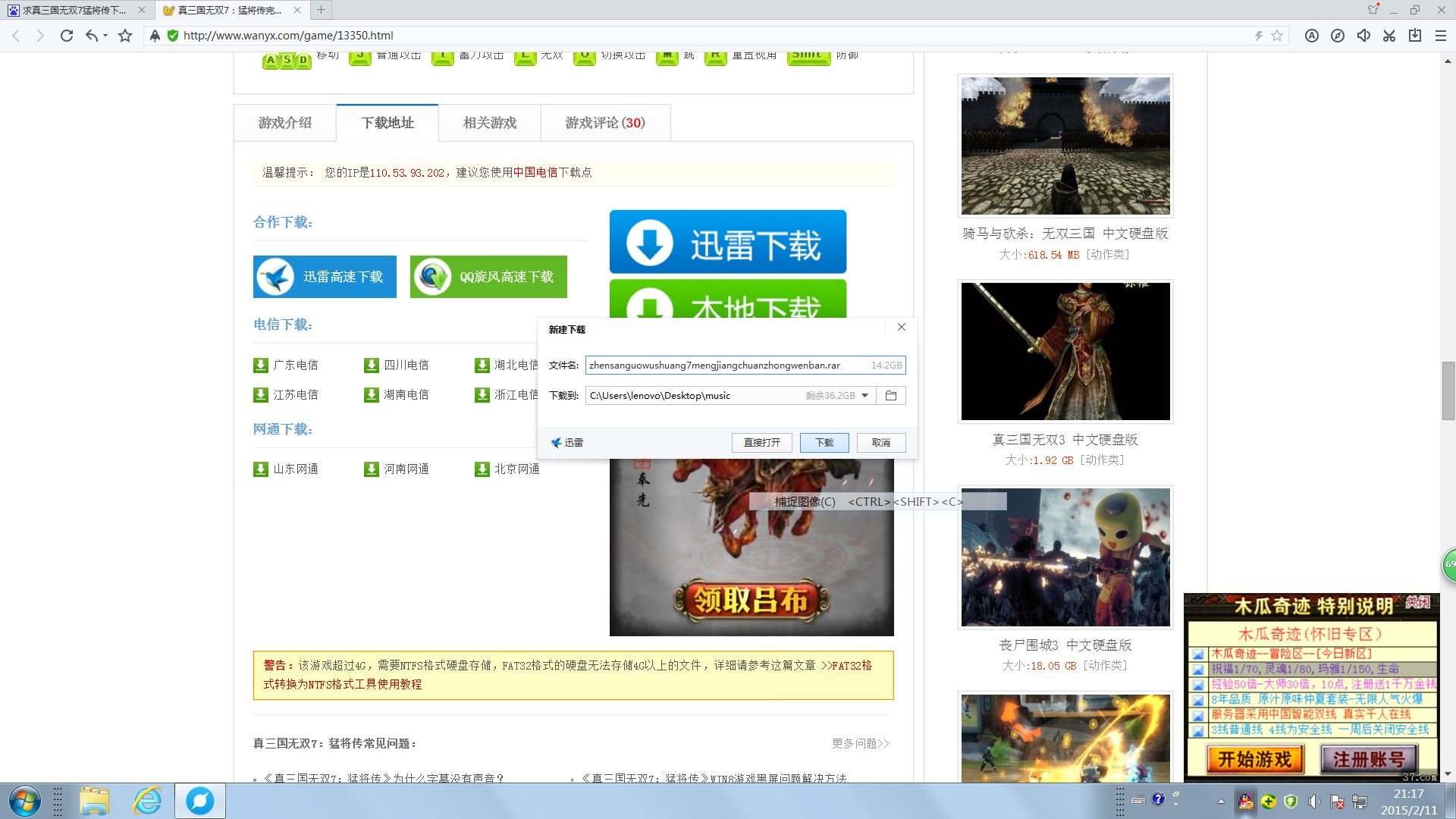
Task: Open QQ from the penguin tray icon
Action: 1245,802
